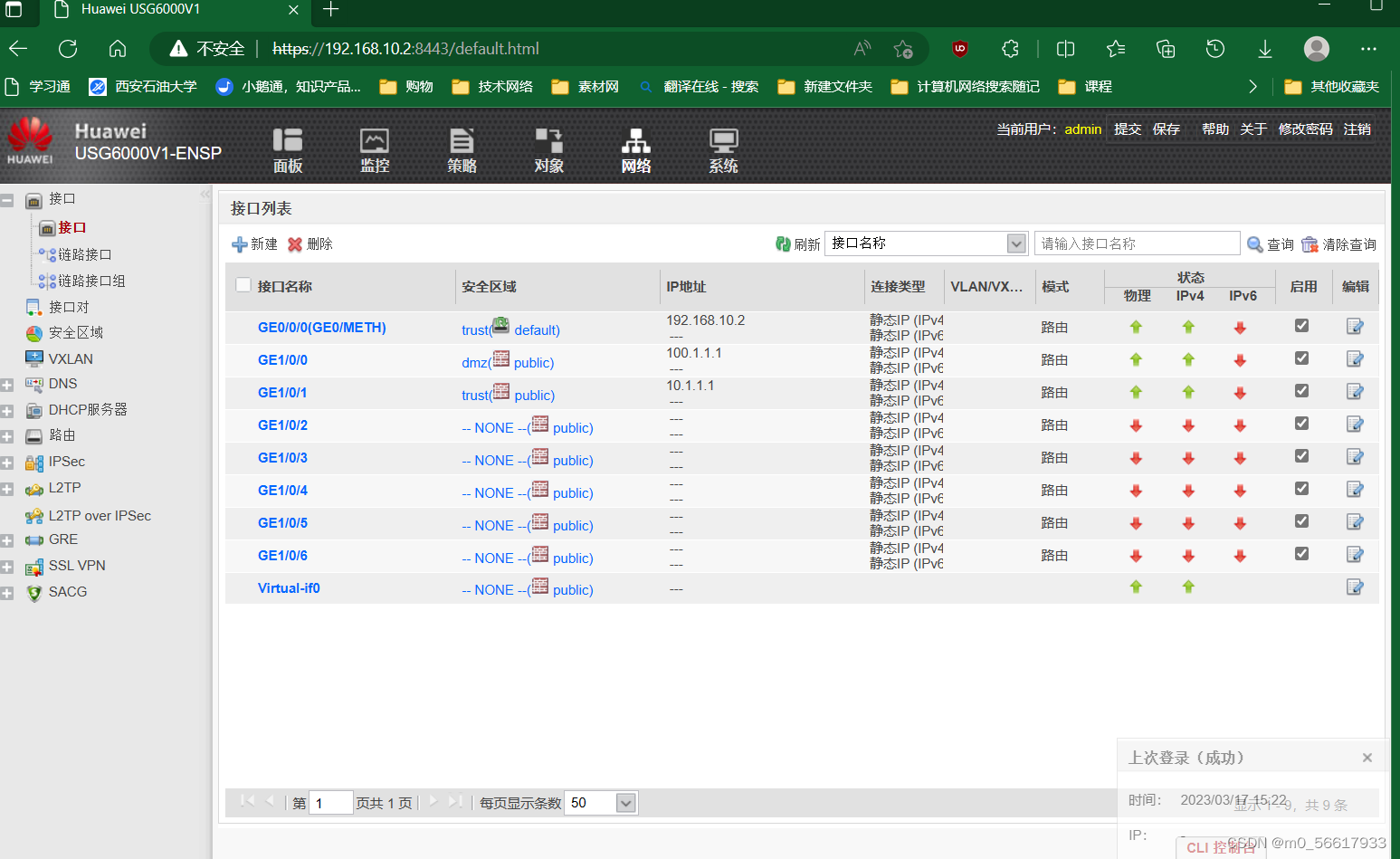Focus the 请输入接口名称 search field
Viewport: 1400px width, 859px height.
(x=1137, y=243)
